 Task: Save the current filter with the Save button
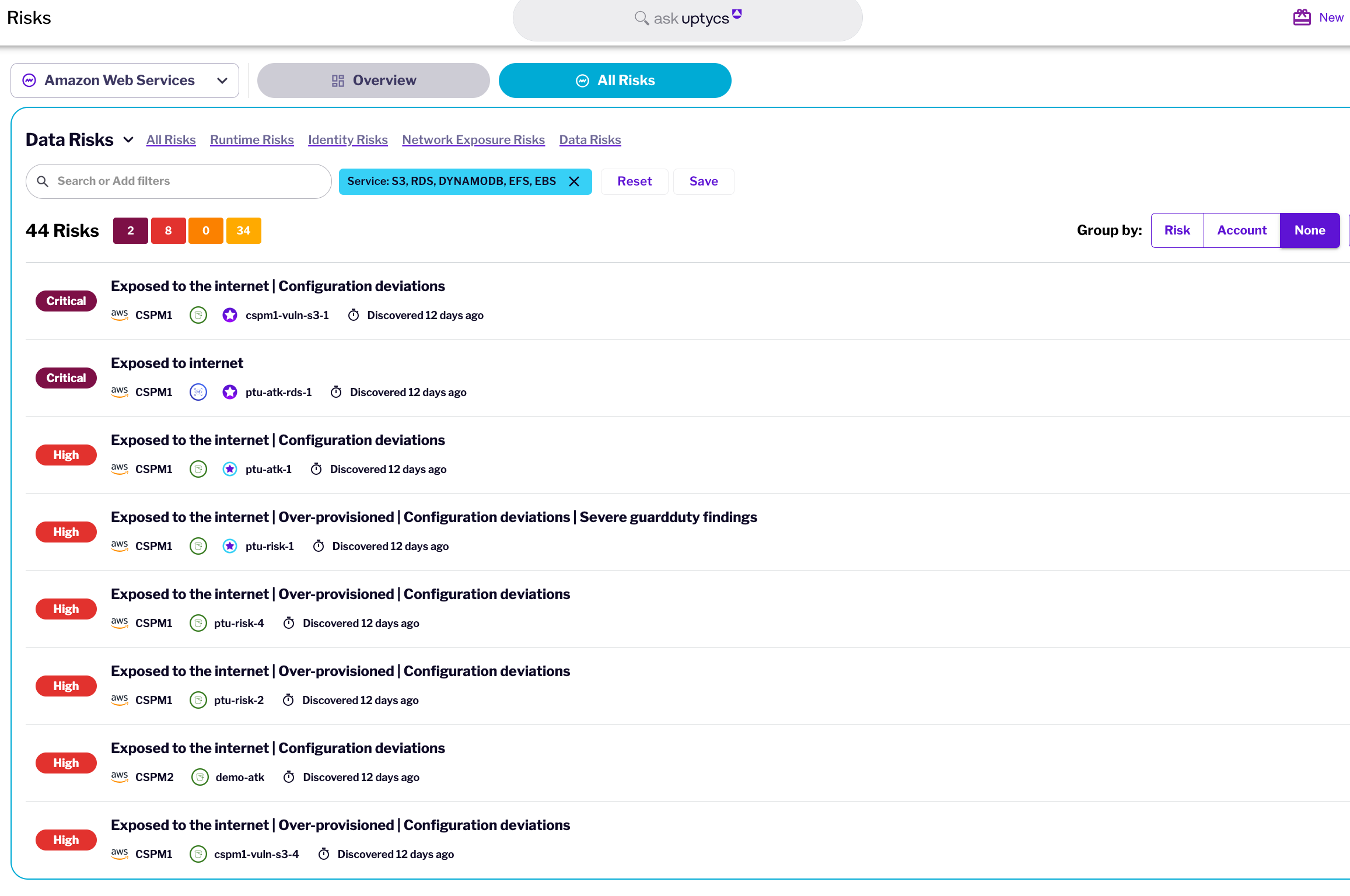[x=704, y=181]
